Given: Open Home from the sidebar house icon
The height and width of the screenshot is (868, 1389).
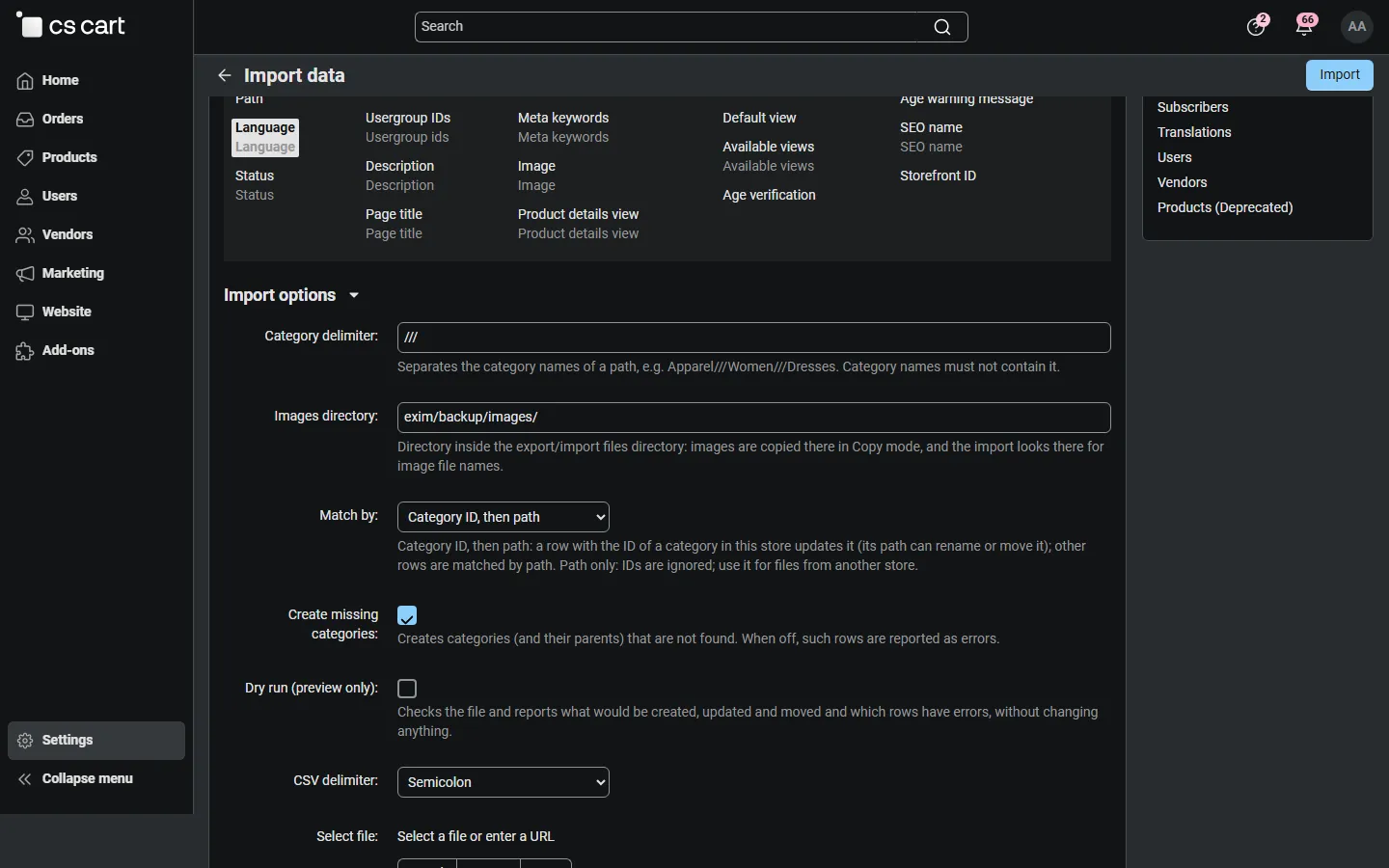Looking at the screenshot, I should (x=25, y=81).
